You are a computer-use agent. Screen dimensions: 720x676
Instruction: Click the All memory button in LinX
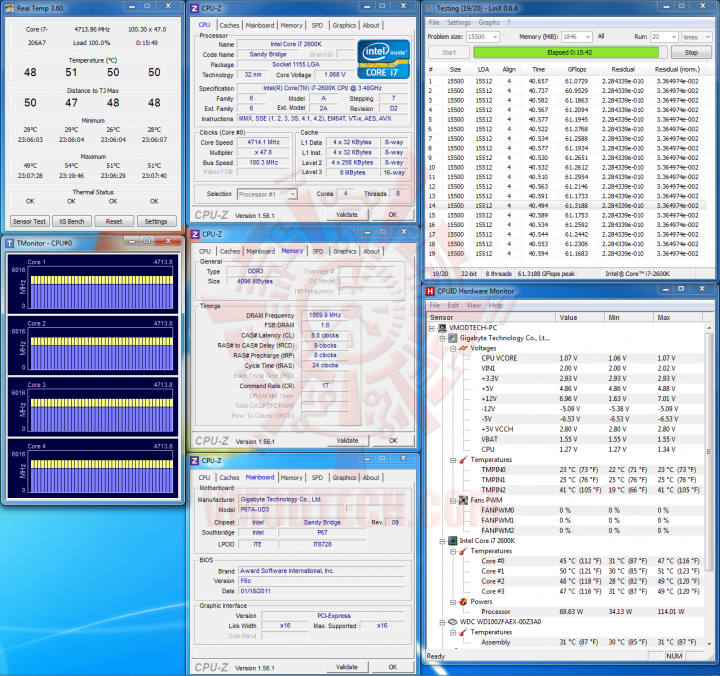tap(601, 36)
